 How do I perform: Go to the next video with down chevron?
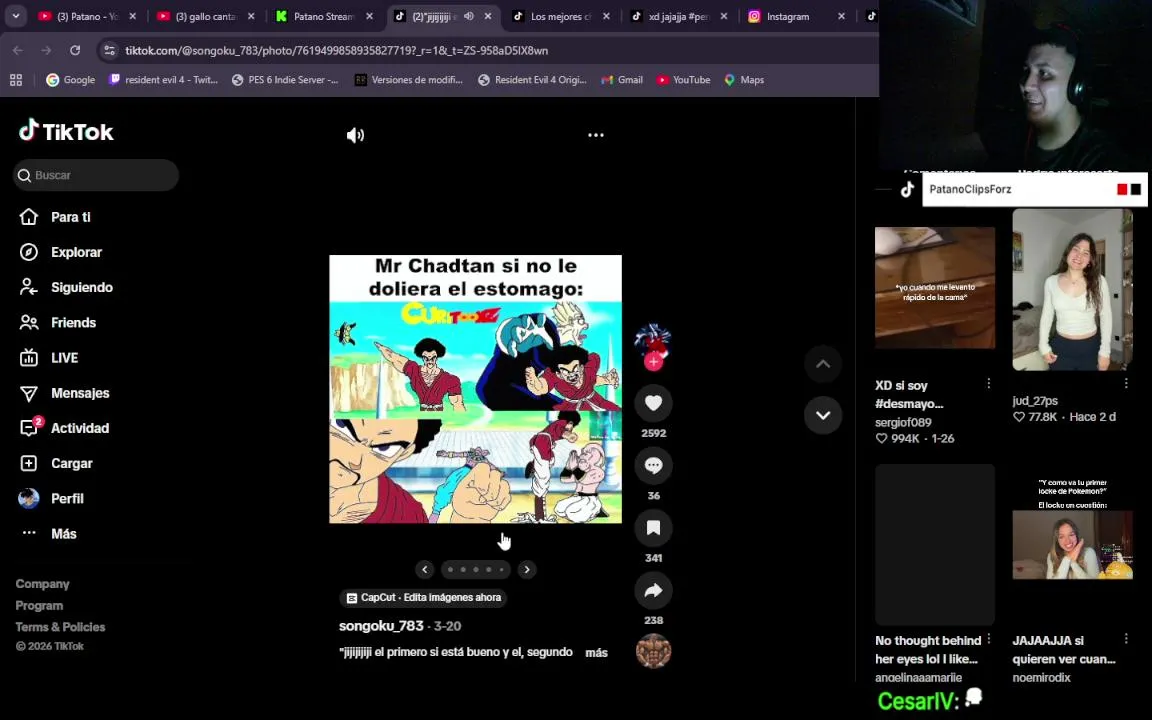coord(823,415)
